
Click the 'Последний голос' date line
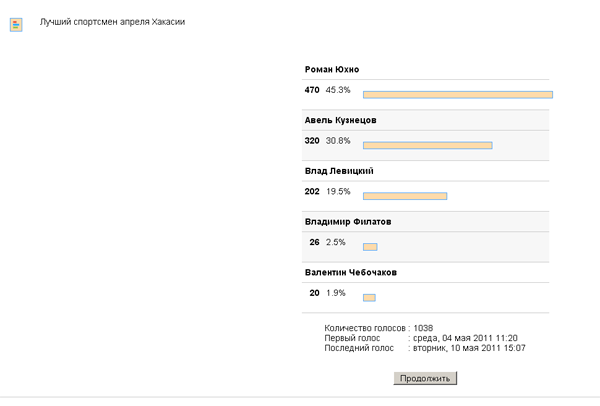point(425,348)
